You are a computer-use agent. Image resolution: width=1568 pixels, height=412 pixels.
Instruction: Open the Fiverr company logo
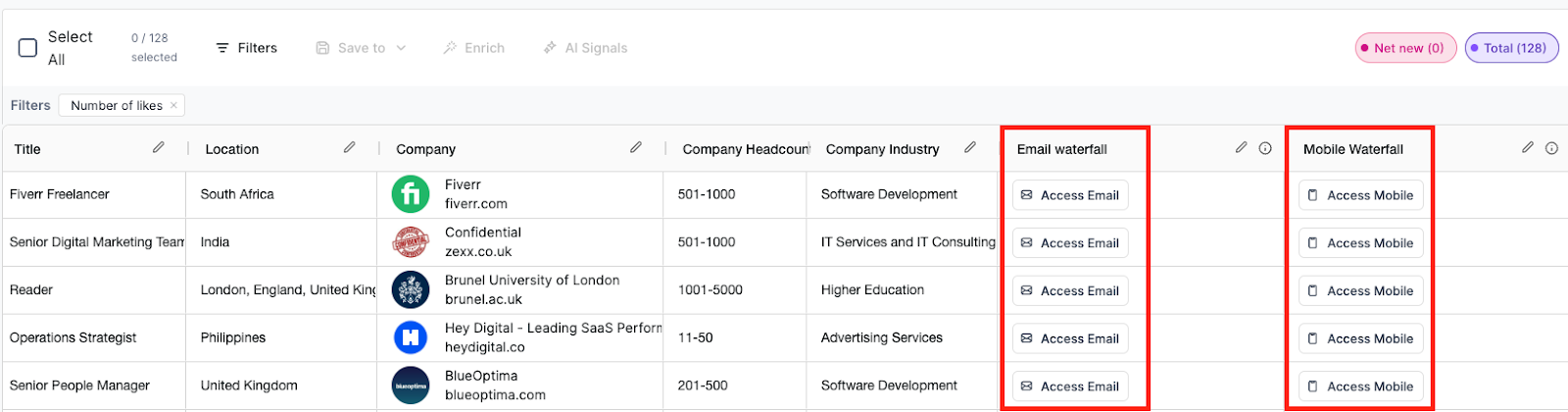[411, 194]
